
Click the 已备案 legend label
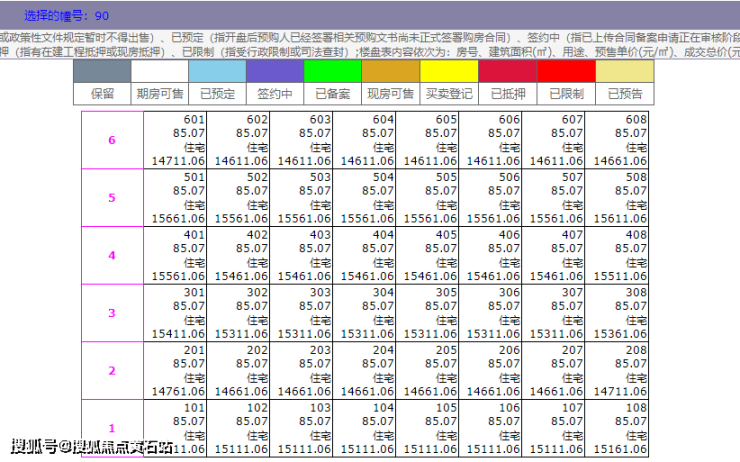coord(332,94)
